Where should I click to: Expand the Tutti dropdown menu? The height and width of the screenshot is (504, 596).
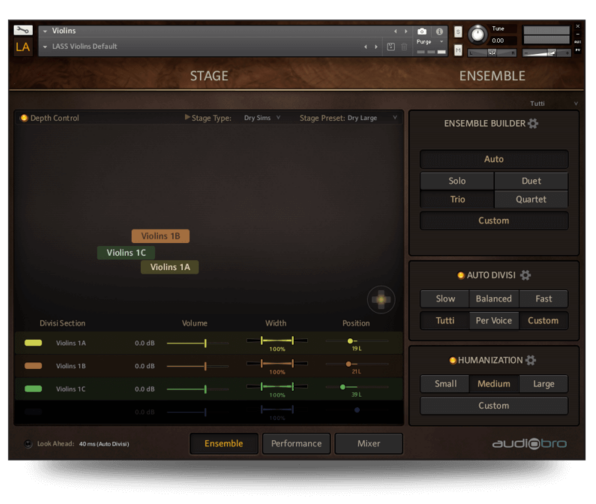(x=553, y=103)
